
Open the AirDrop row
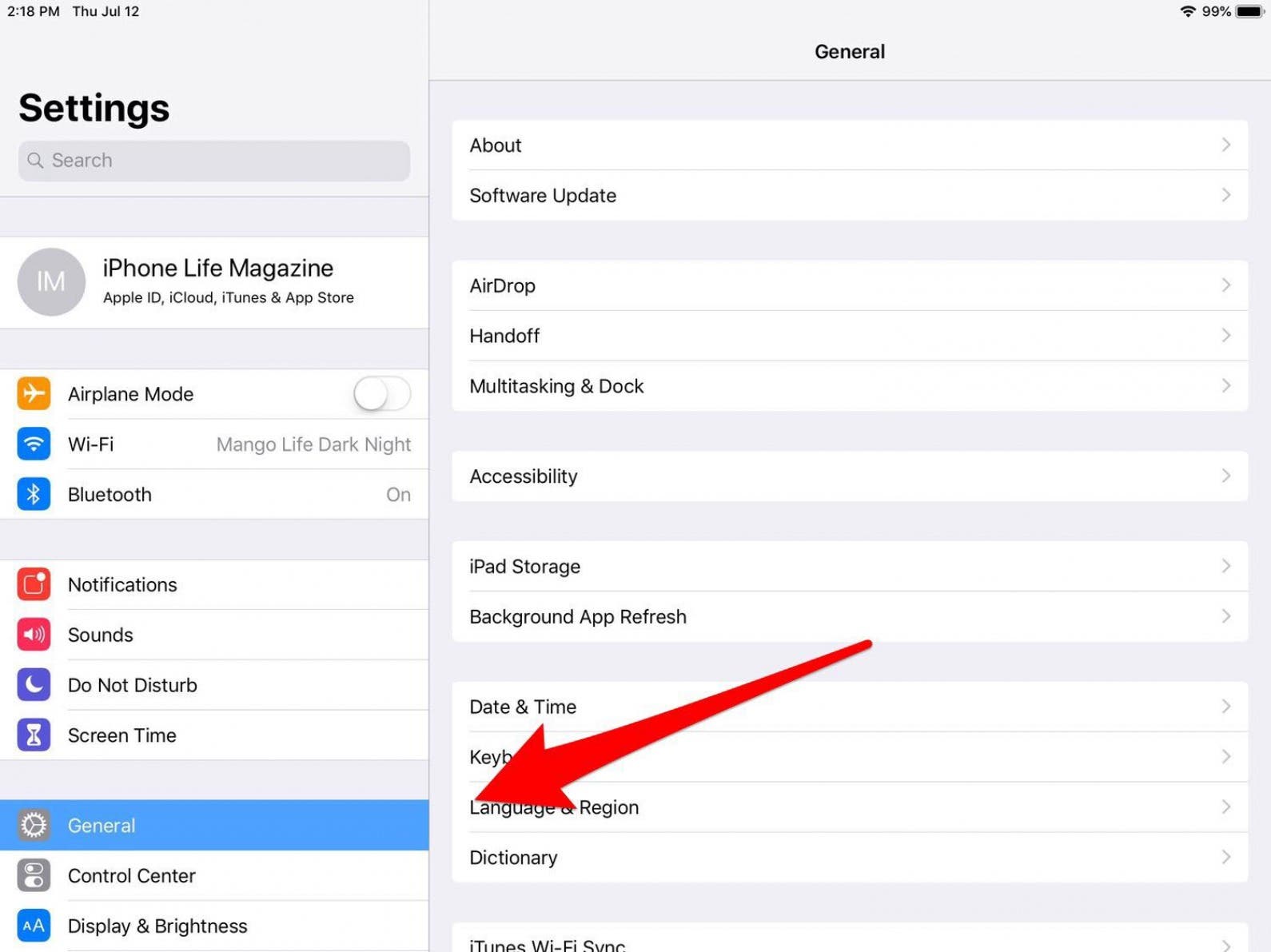coord(850,285)
